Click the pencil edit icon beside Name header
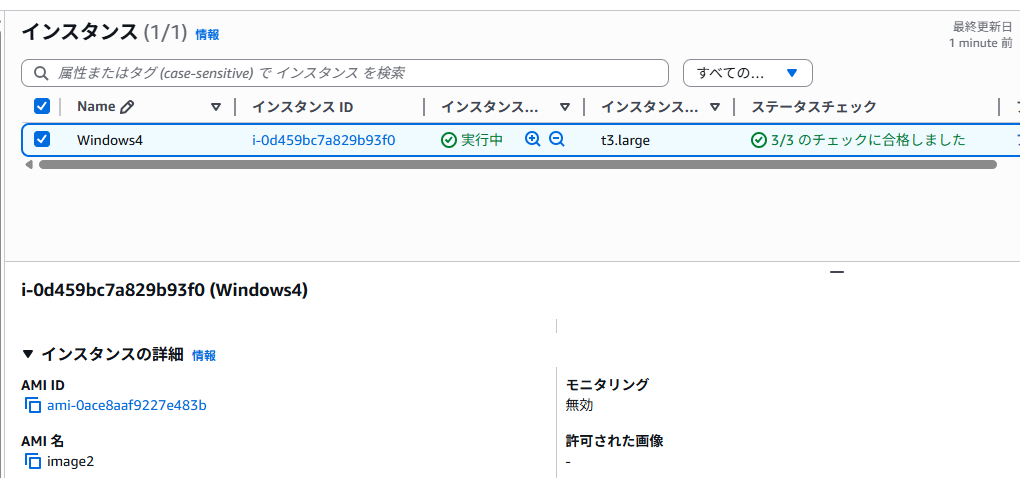 (x=128, y=107)
